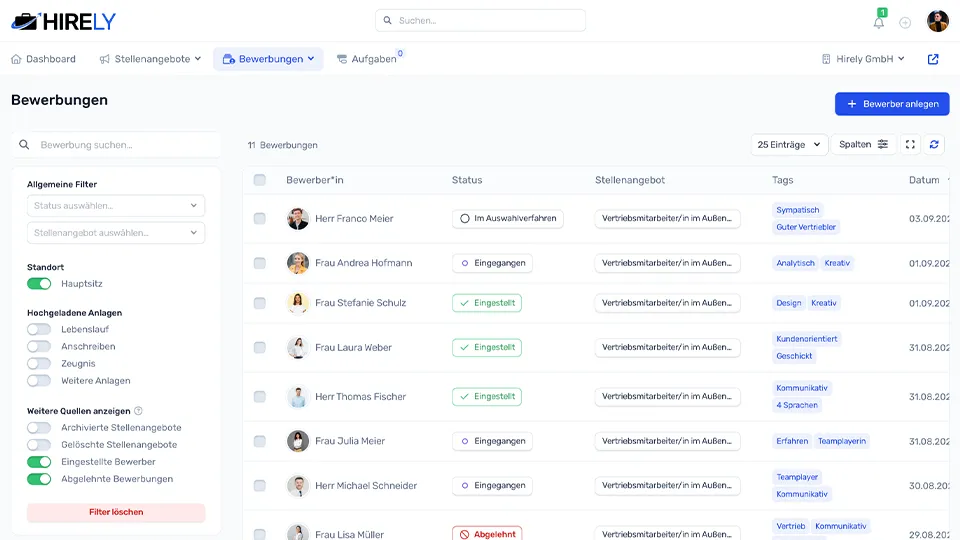Expand the 25 Einträge page size dropdown

pyautogui.click(x=789, y=145)
